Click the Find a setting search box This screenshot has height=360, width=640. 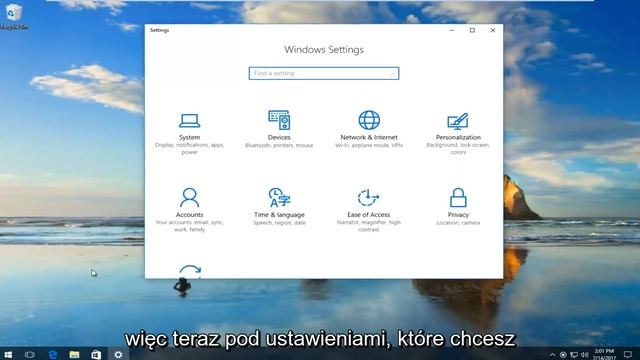click(x=324, y=73)
